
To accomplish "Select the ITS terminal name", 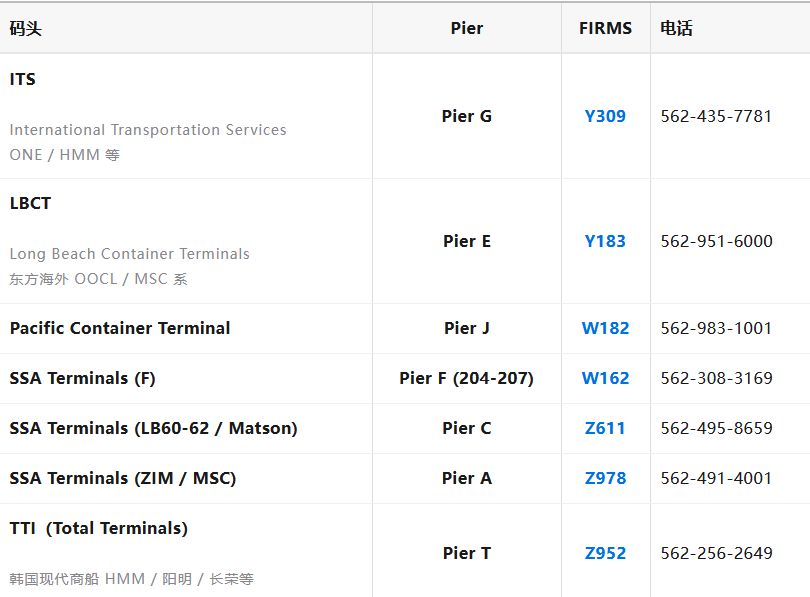I will pos(23,80).
